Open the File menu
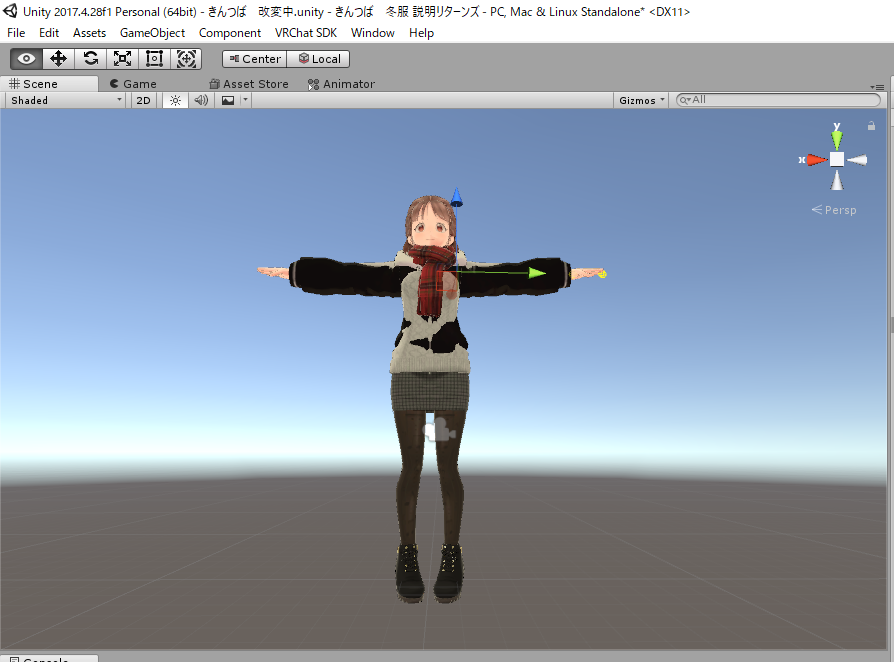 (x=16, y=33)
